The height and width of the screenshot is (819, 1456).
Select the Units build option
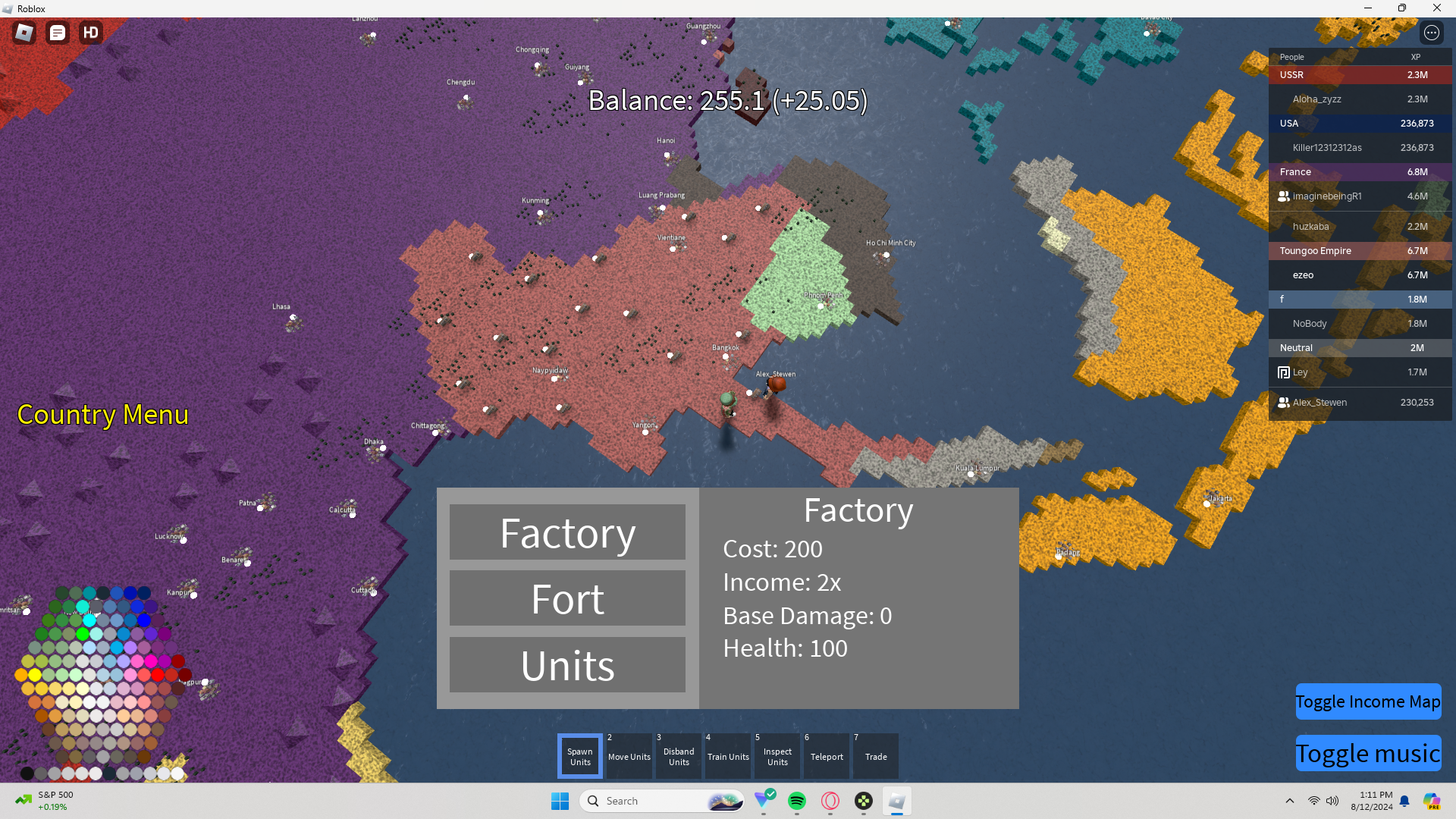(567, 665)
